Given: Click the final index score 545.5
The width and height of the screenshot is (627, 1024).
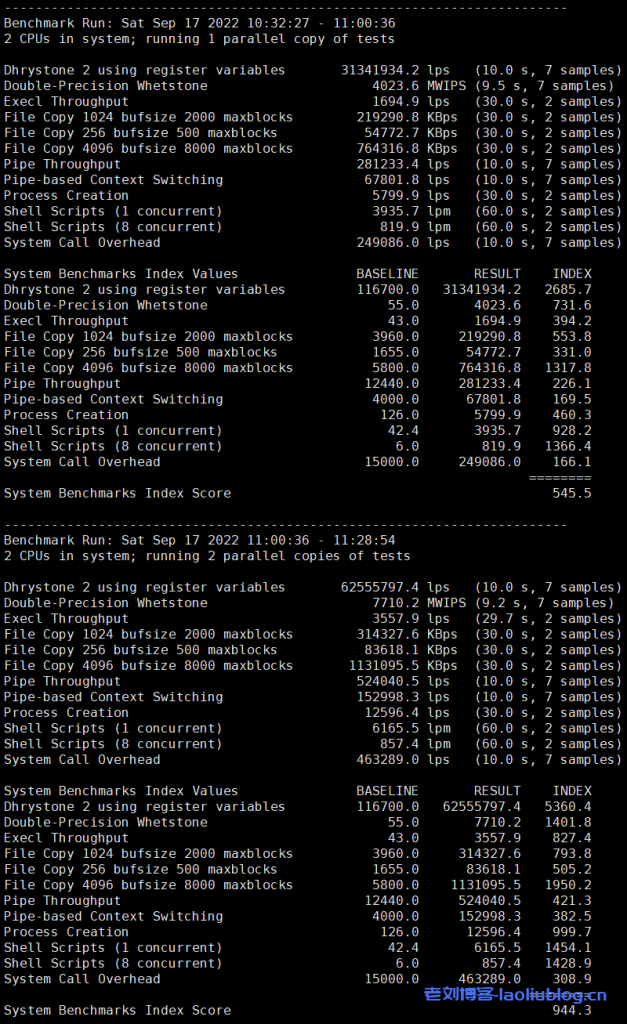Looking at the screenshot, I should [x=575, y=493].
